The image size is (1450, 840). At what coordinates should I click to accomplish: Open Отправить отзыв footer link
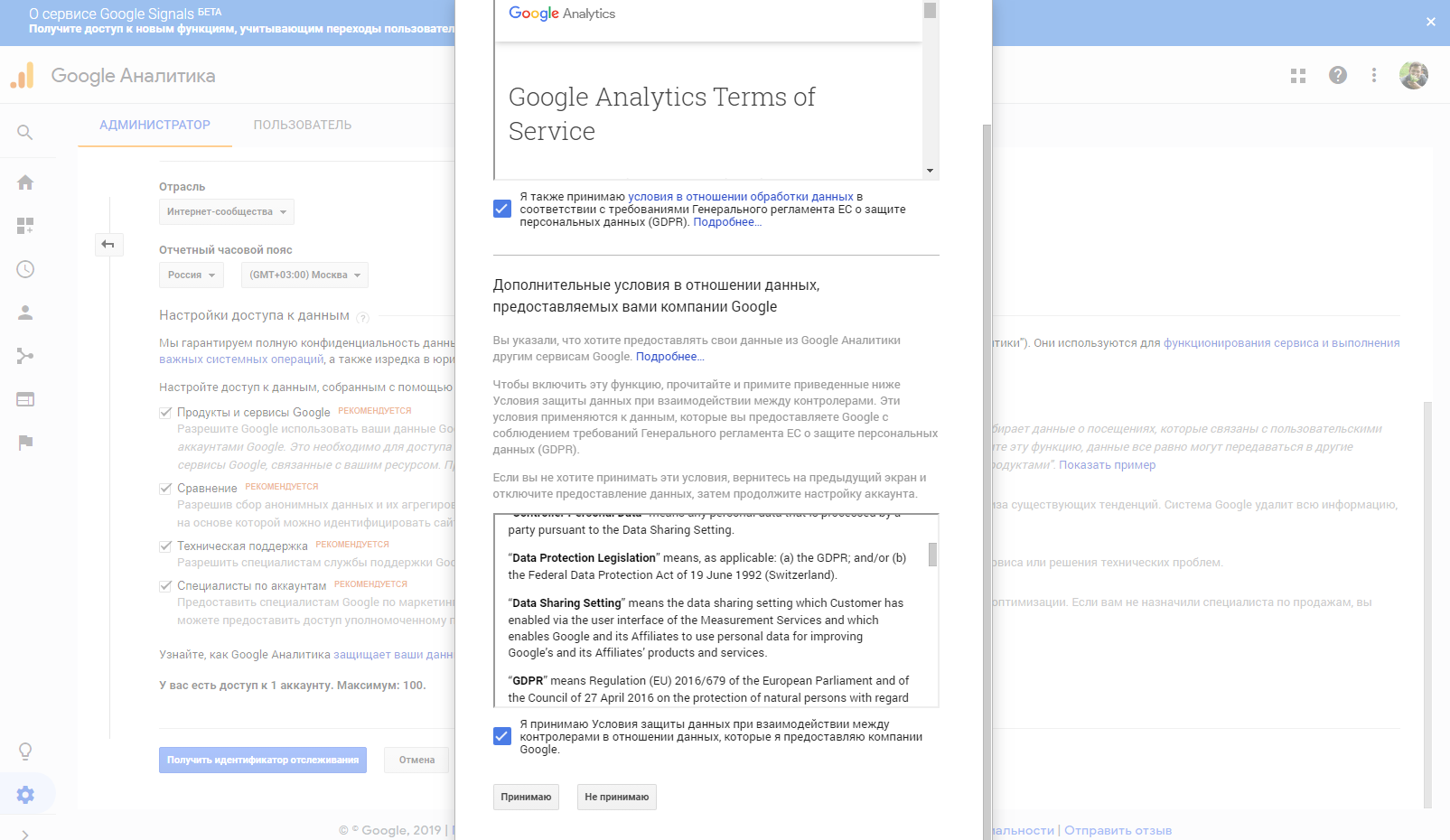click(x=1118, y=830)
